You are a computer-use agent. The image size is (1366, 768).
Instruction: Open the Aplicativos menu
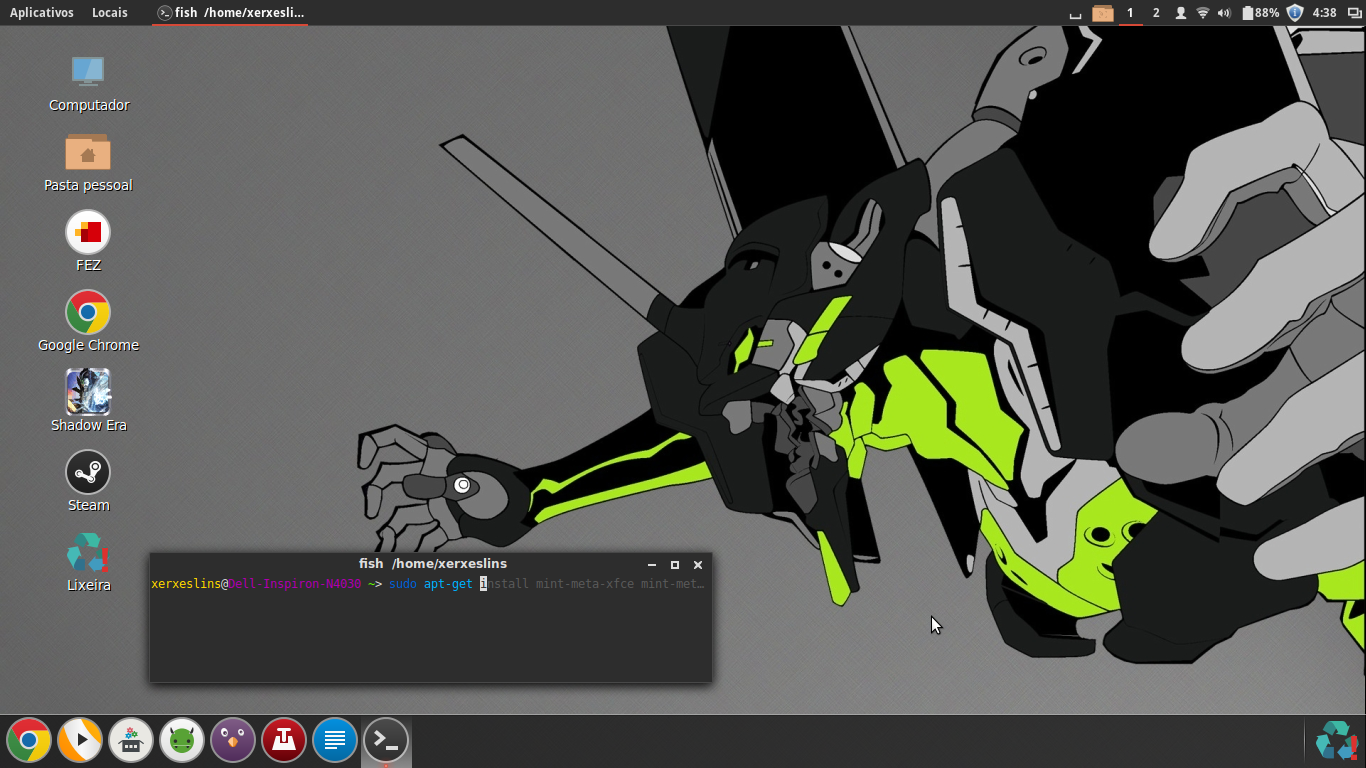(x=42, y=13)
